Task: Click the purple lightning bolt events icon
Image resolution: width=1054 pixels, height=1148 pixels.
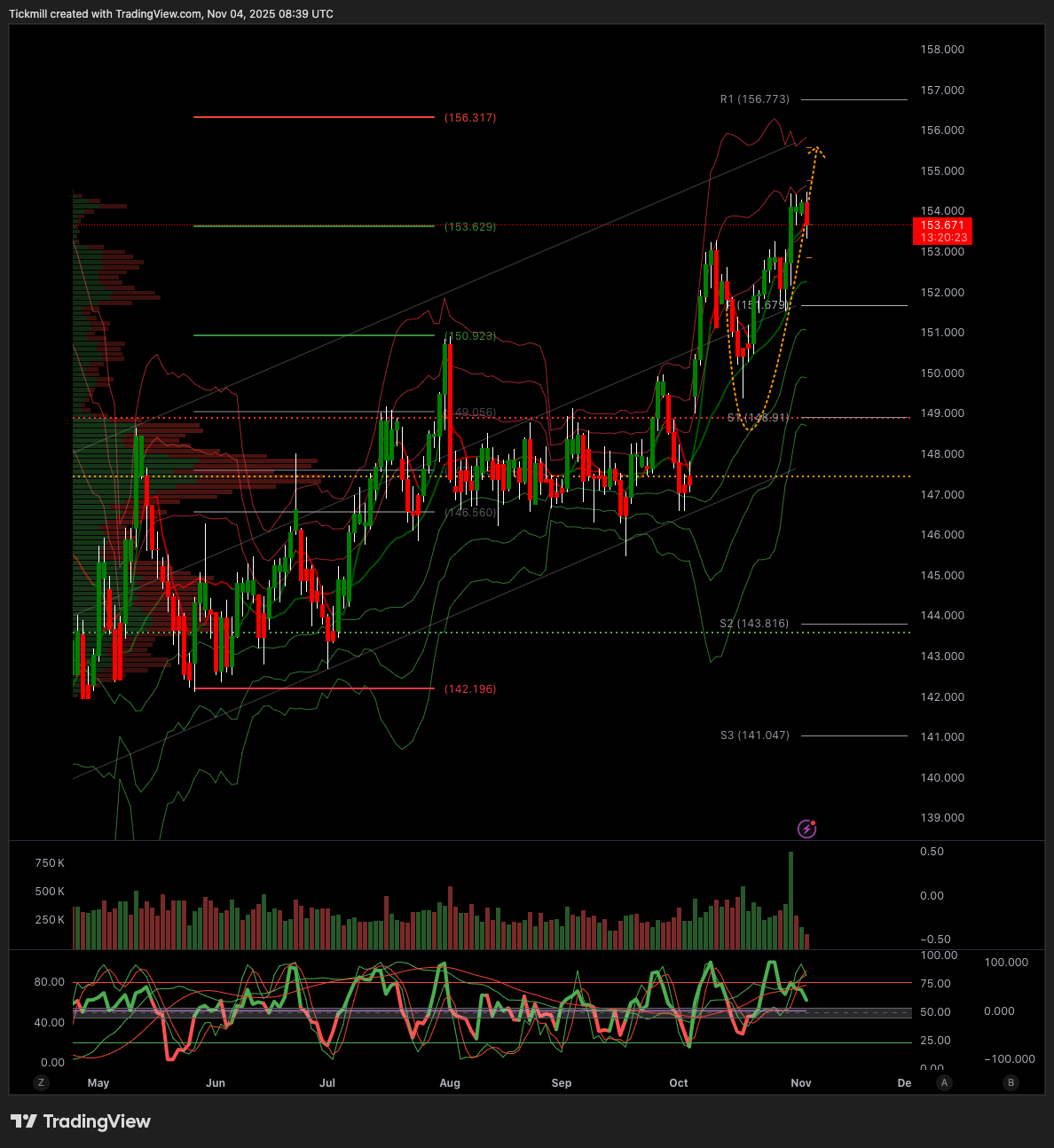Action: pyautogui.click(x=806, y=829)
